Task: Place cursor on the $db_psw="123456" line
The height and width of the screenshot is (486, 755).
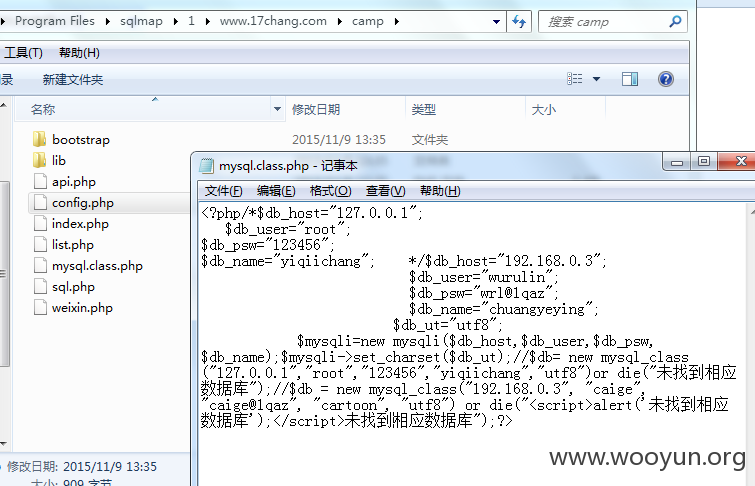Action: coord(268,245)
